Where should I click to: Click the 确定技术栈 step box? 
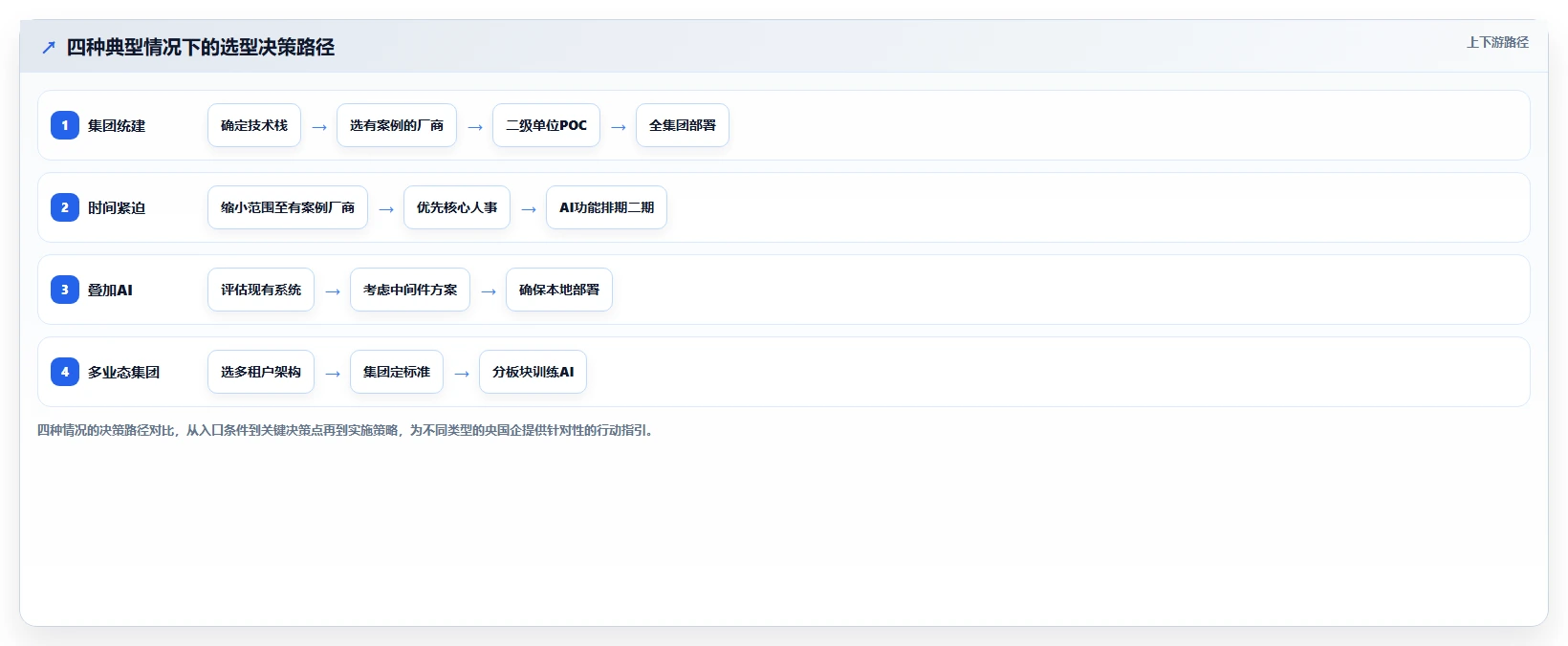point(254,125)
